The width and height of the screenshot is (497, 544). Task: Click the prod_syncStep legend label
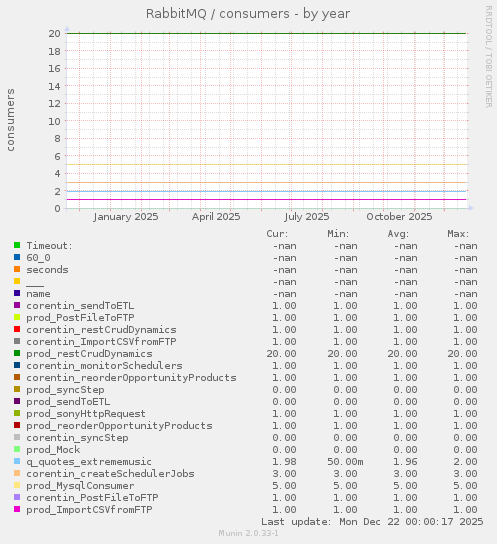click(65, 390)
